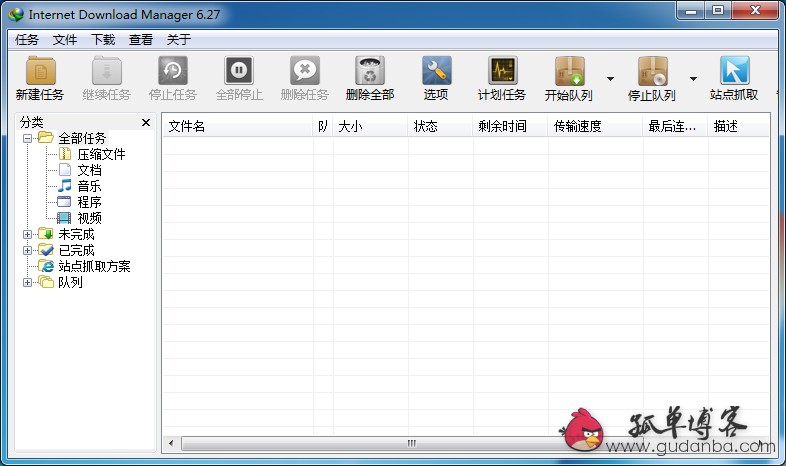Sort by the 剩余时间 column header
This screenshot has width=786, height=466.
(510, 126)
